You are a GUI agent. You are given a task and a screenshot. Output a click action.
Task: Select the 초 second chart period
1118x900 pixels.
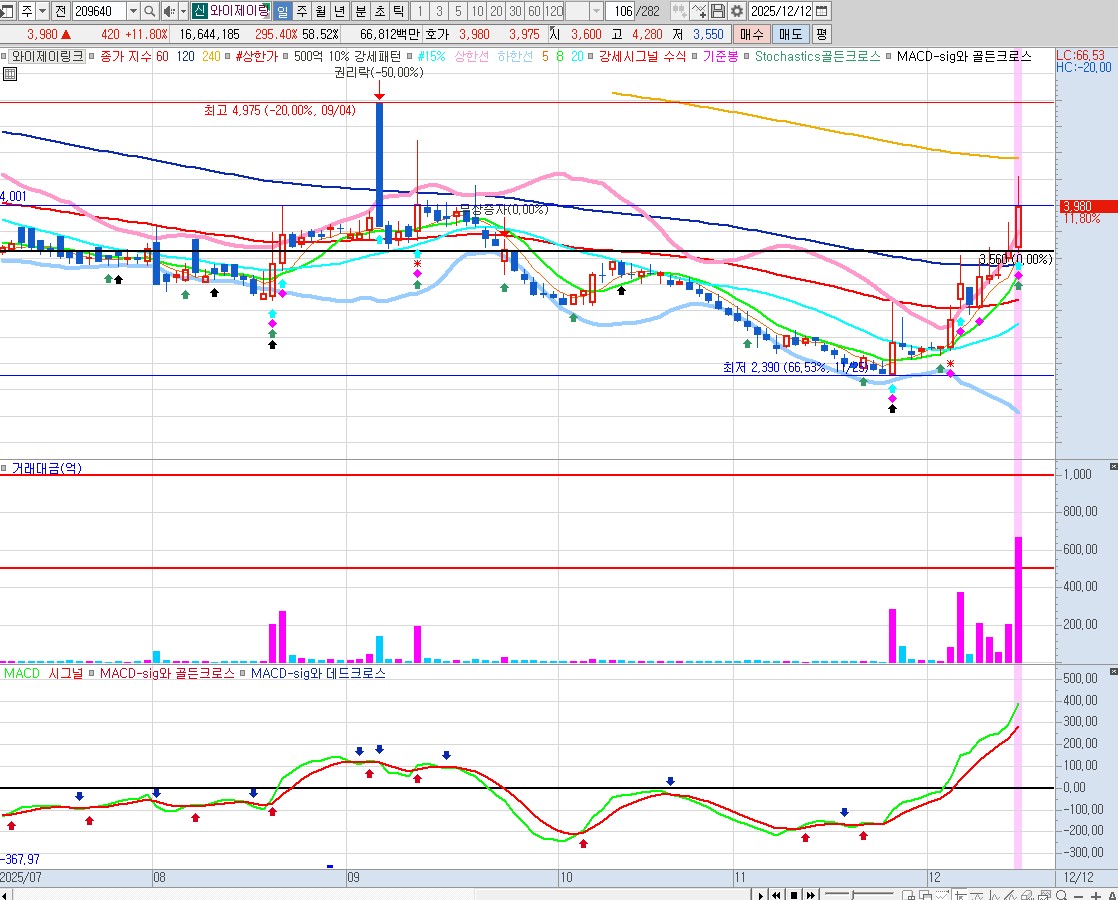click(379, 11)
